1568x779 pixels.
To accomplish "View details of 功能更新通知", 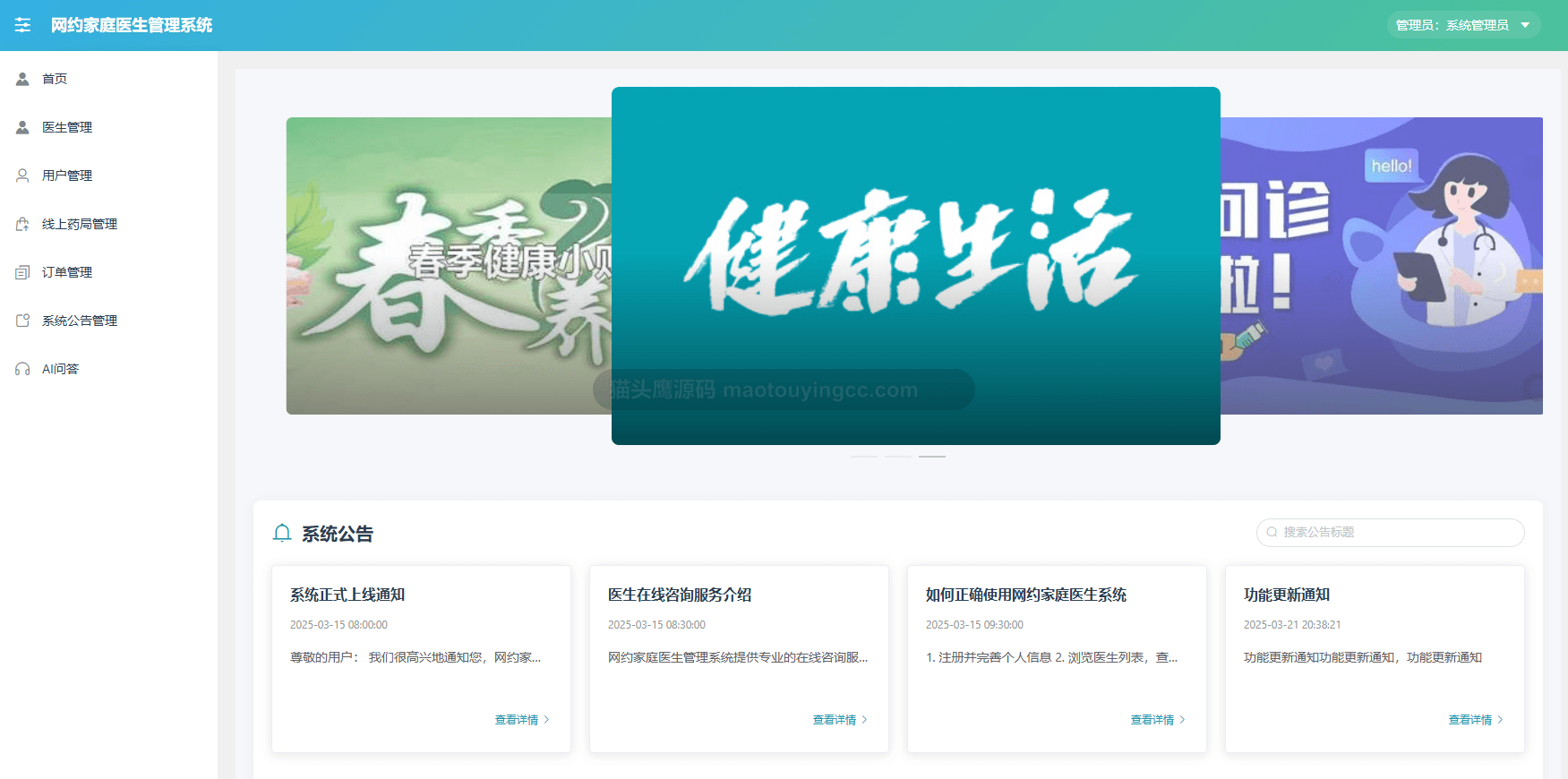I will coord(1476,720).
